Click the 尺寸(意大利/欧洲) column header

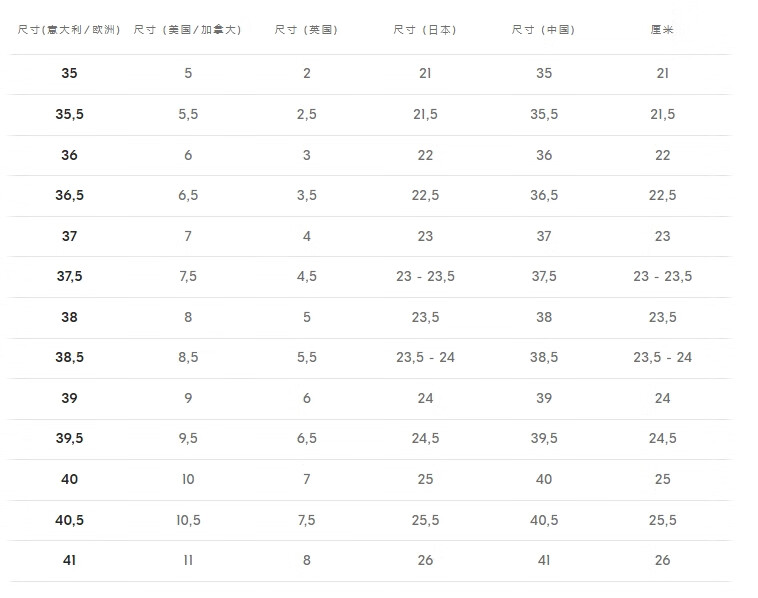[x=69, y=30]
